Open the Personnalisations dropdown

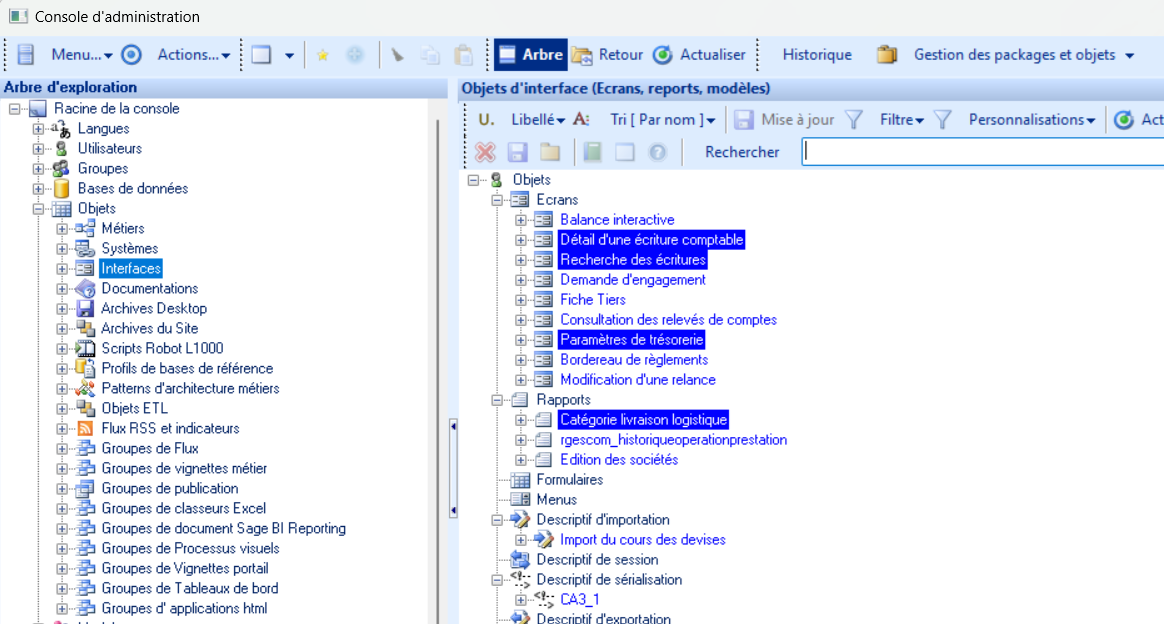tap(1032, 119)
